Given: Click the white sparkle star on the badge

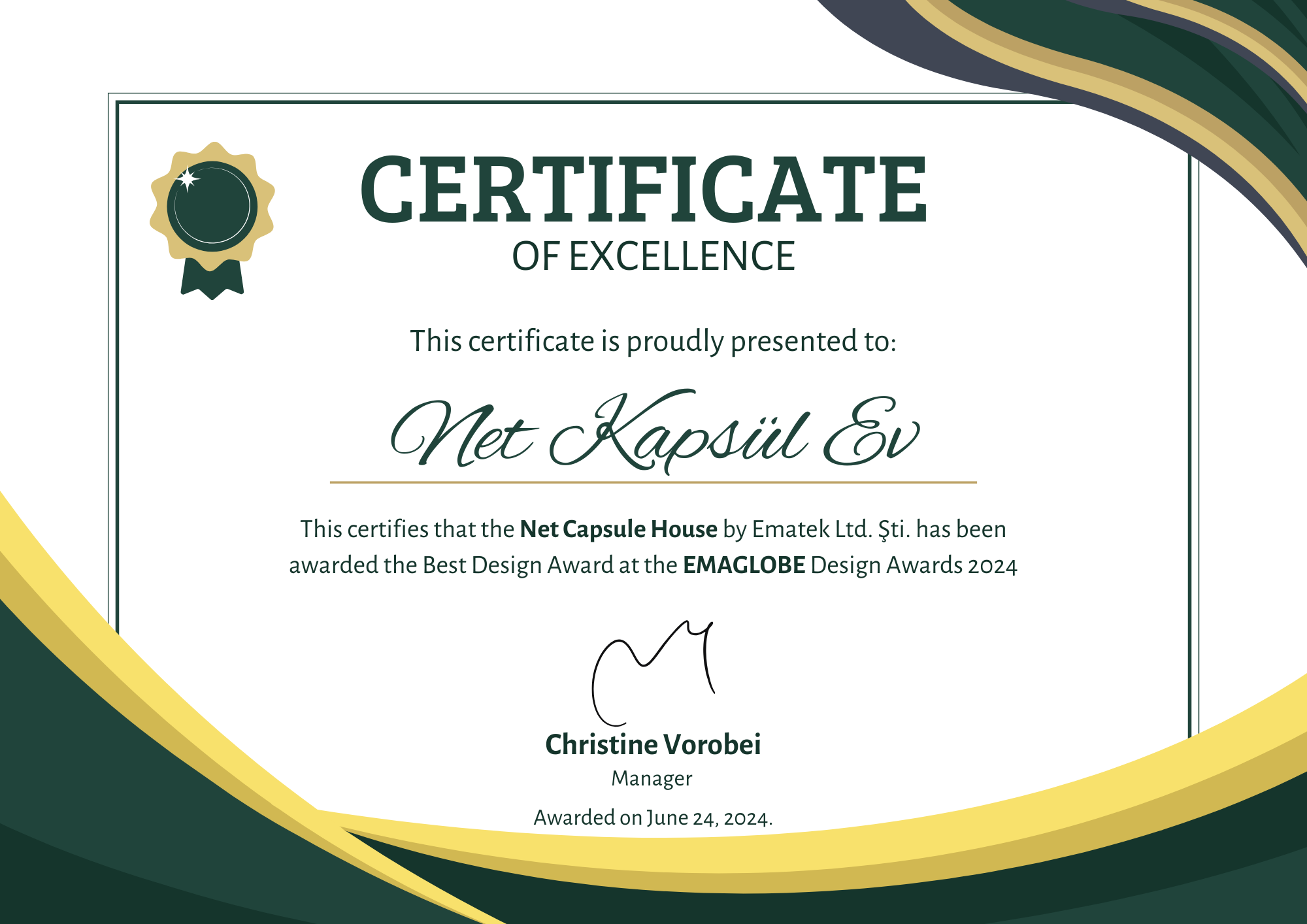Looking at the screenshot, I should pyautogui.click(x=188, y=178).
